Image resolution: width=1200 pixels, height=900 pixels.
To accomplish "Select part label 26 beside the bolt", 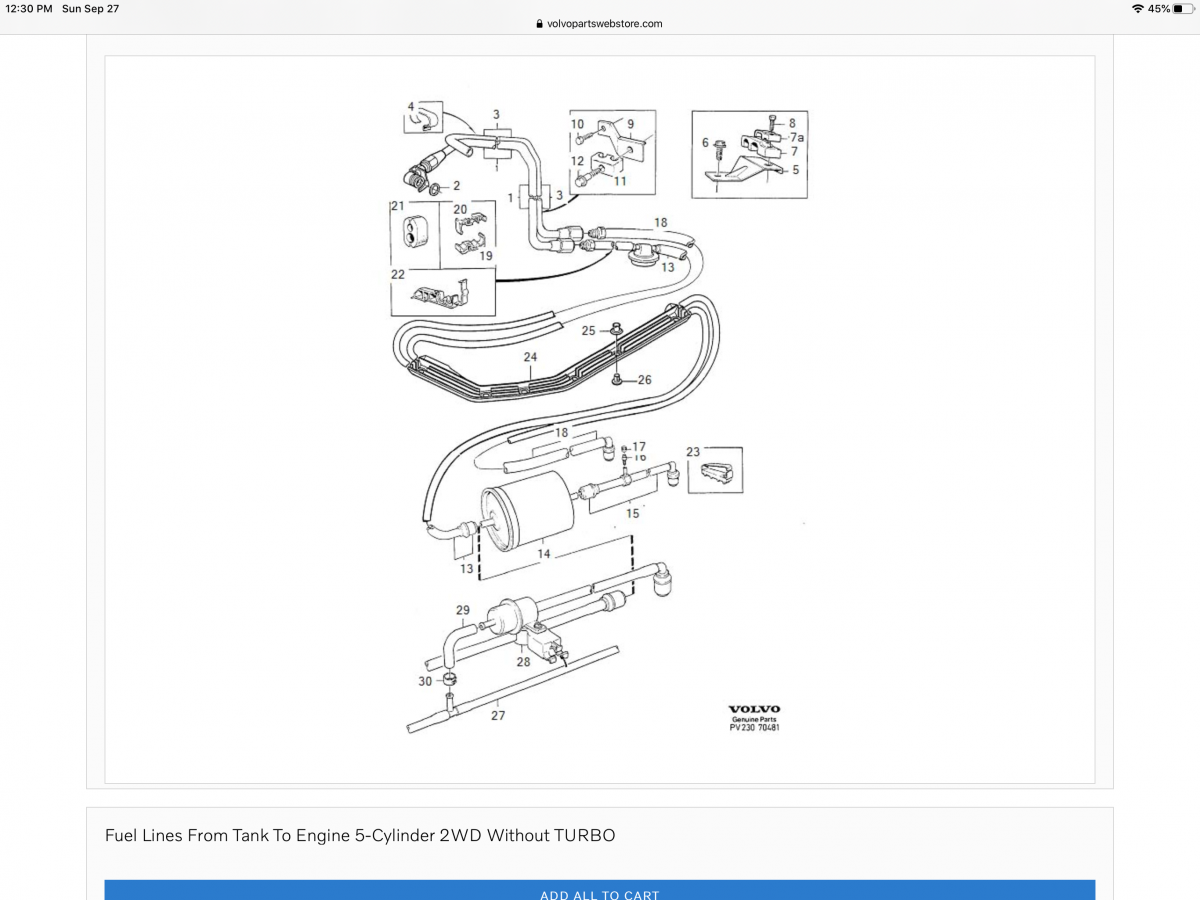I will pos(644,380).
